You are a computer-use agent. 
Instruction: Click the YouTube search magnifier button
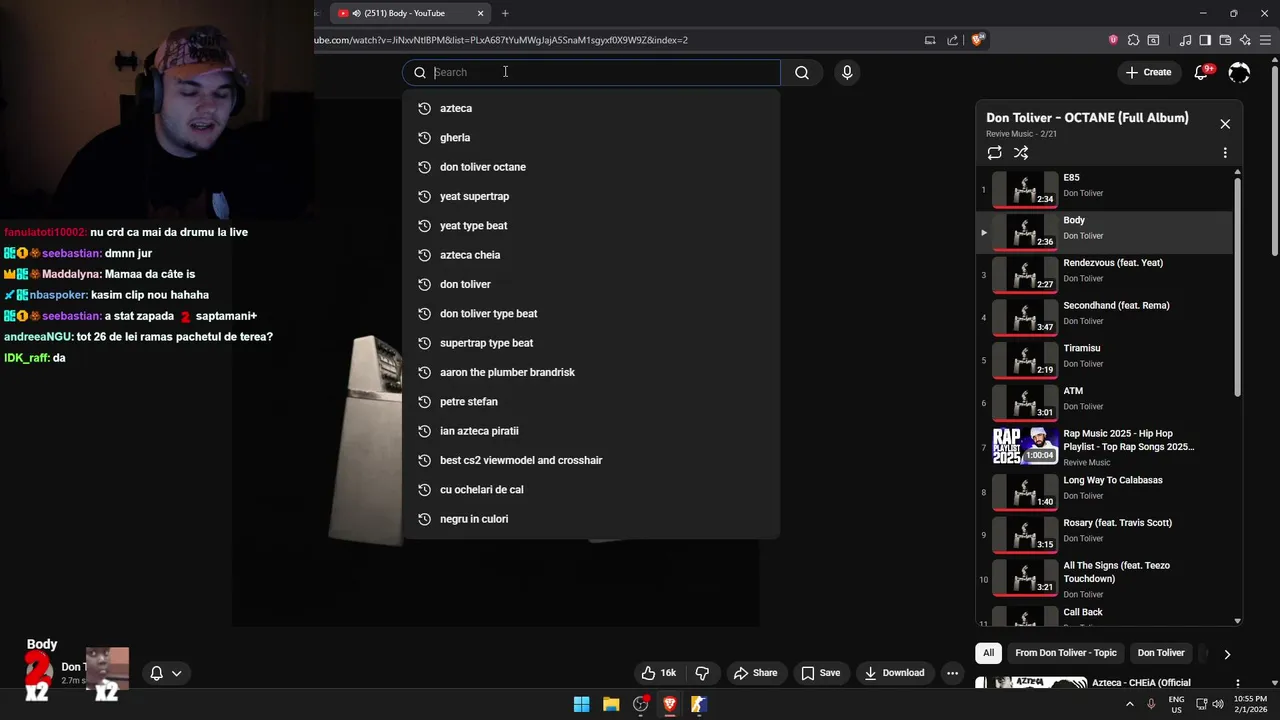coord(802,72)
